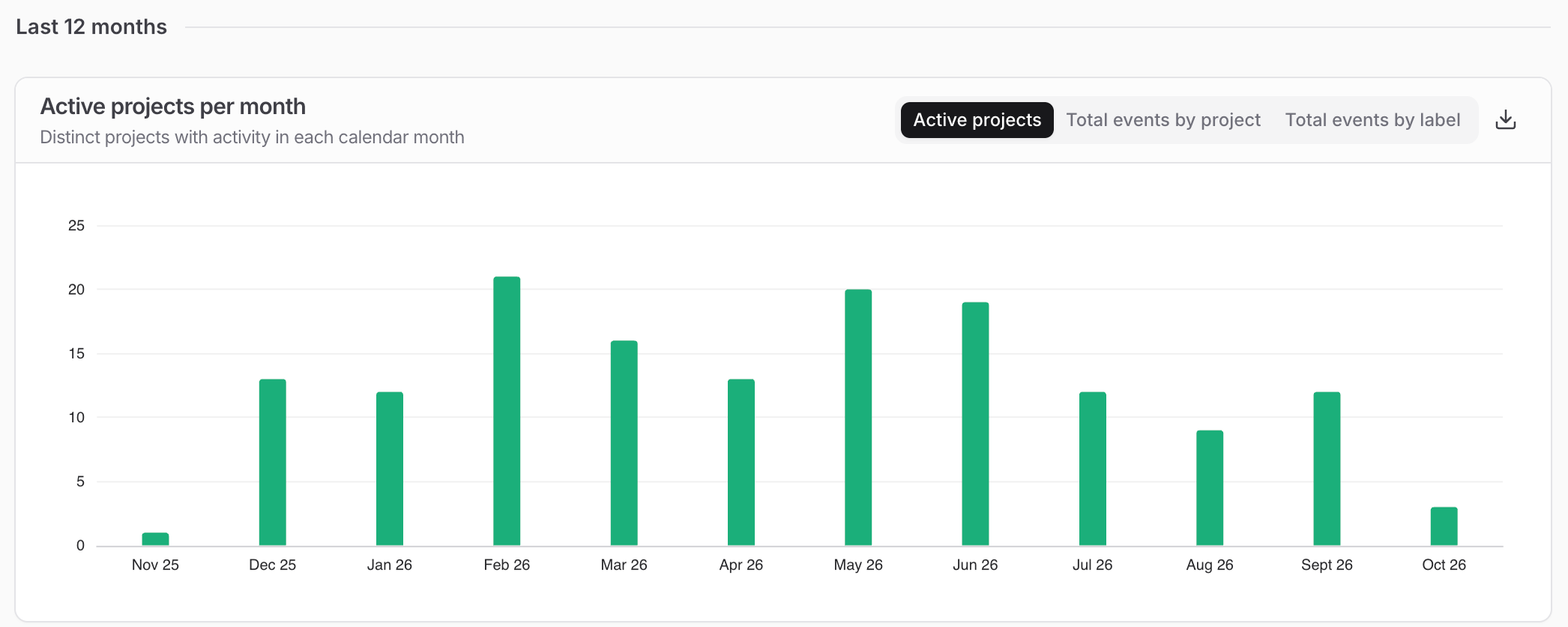Click the 'Sept 26' axis label
The height and width of the screenshot is (627, 1568).
click(1327, 565)
